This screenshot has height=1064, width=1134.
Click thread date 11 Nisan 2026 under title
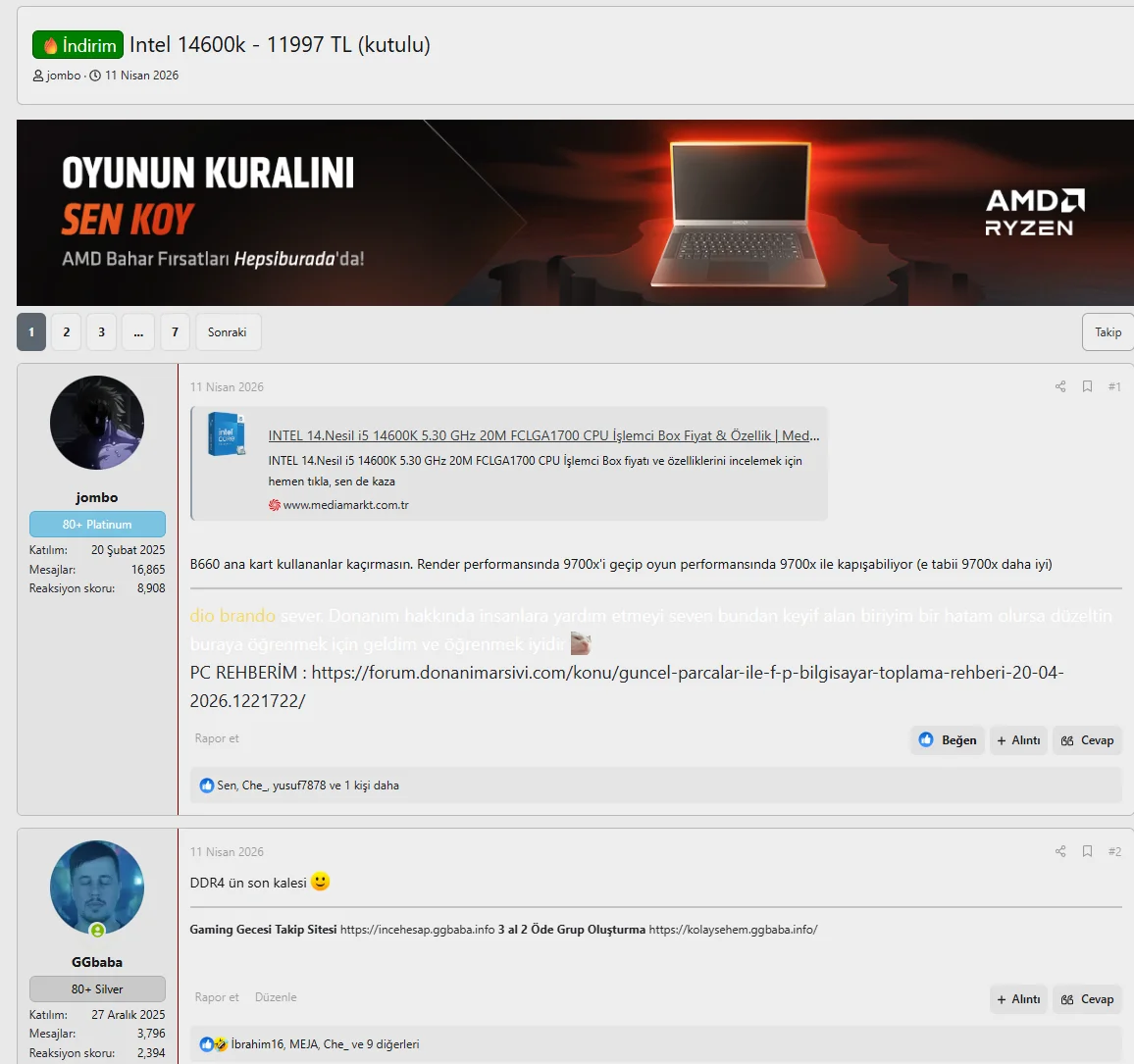141,76
